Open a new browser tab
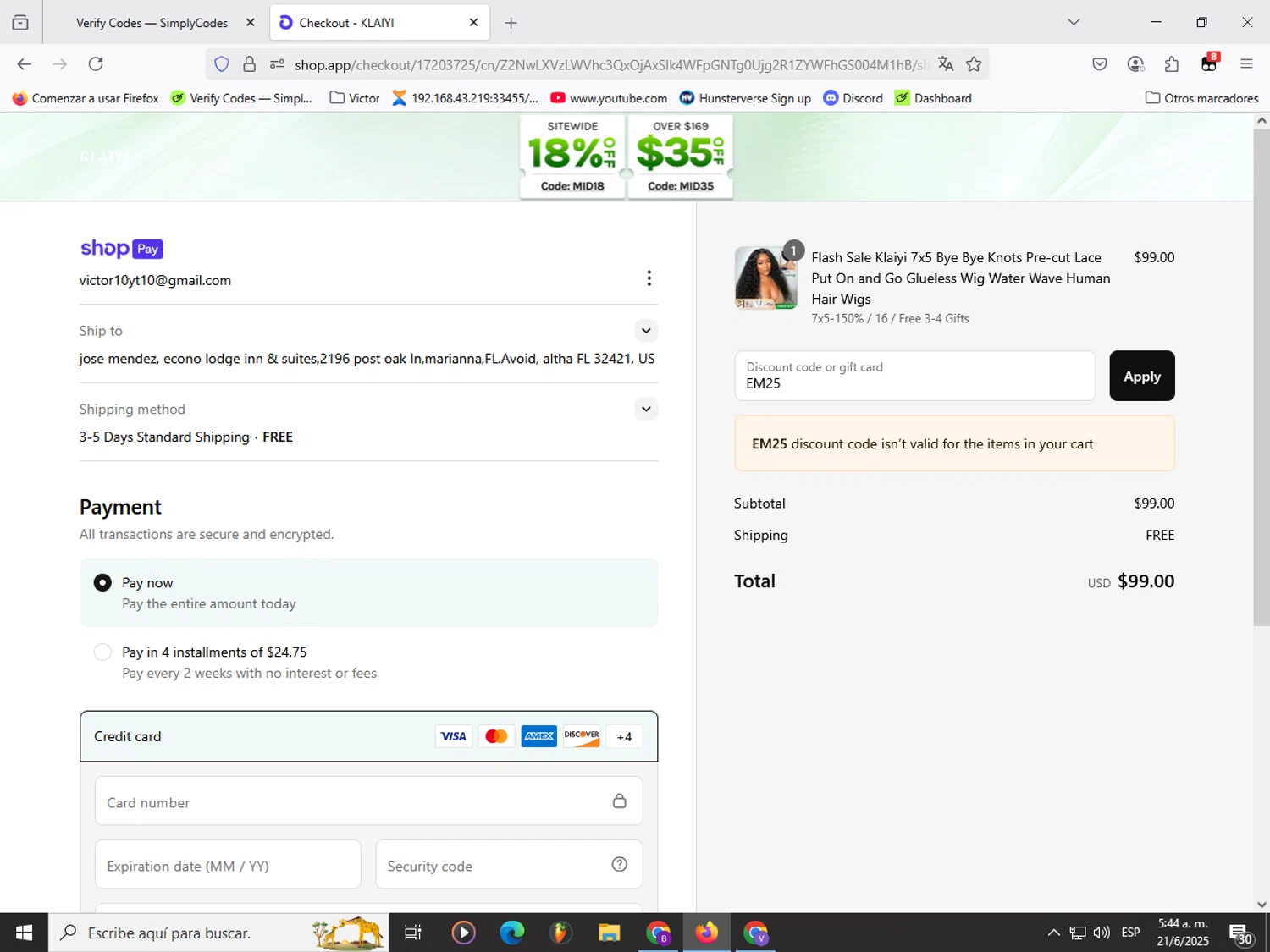Screen dimensions: 1270x952 point(511,23)
